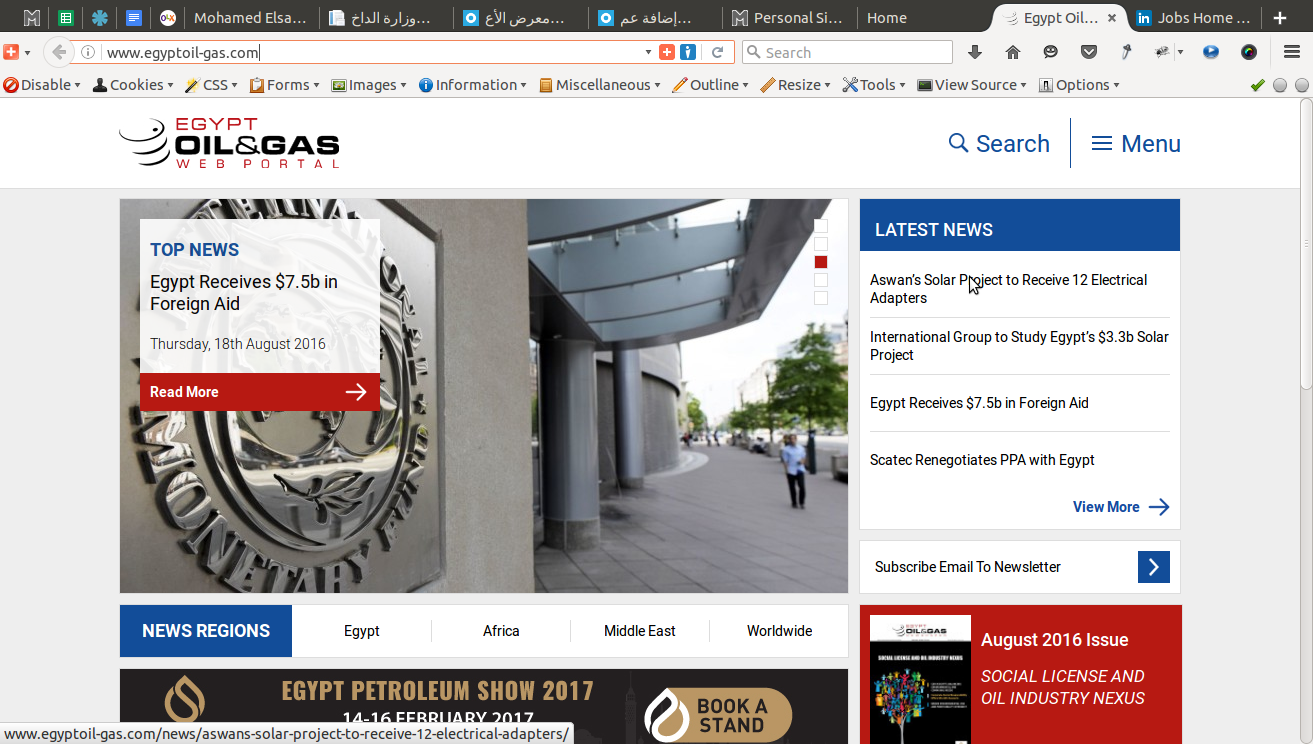Click Read More on top news
The image size is (1313, 744).
pos(260,392)
